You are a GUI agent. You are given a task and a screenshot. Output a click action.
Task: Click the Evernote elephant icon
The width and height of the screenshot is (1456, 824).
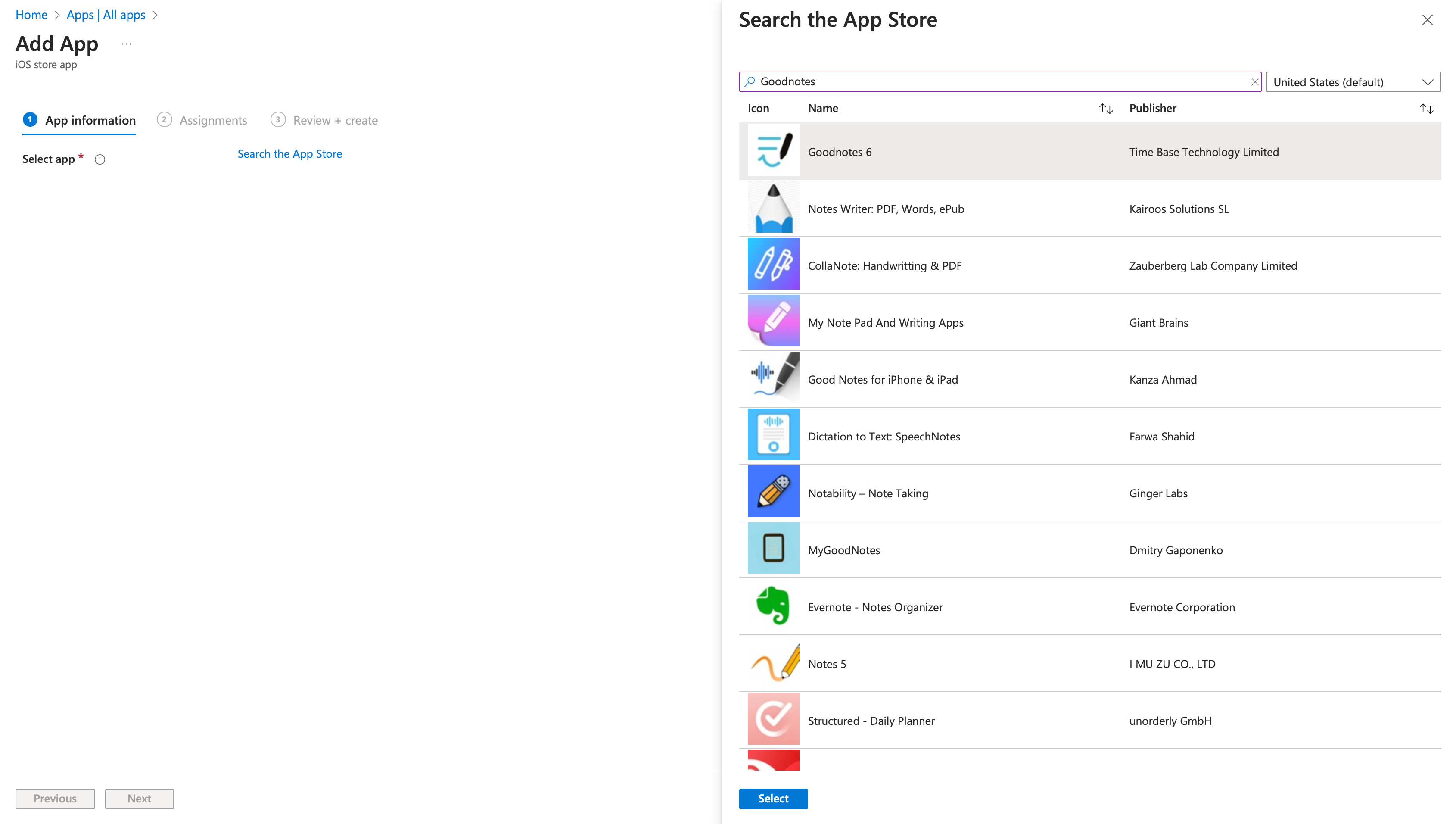coord(773,606)
